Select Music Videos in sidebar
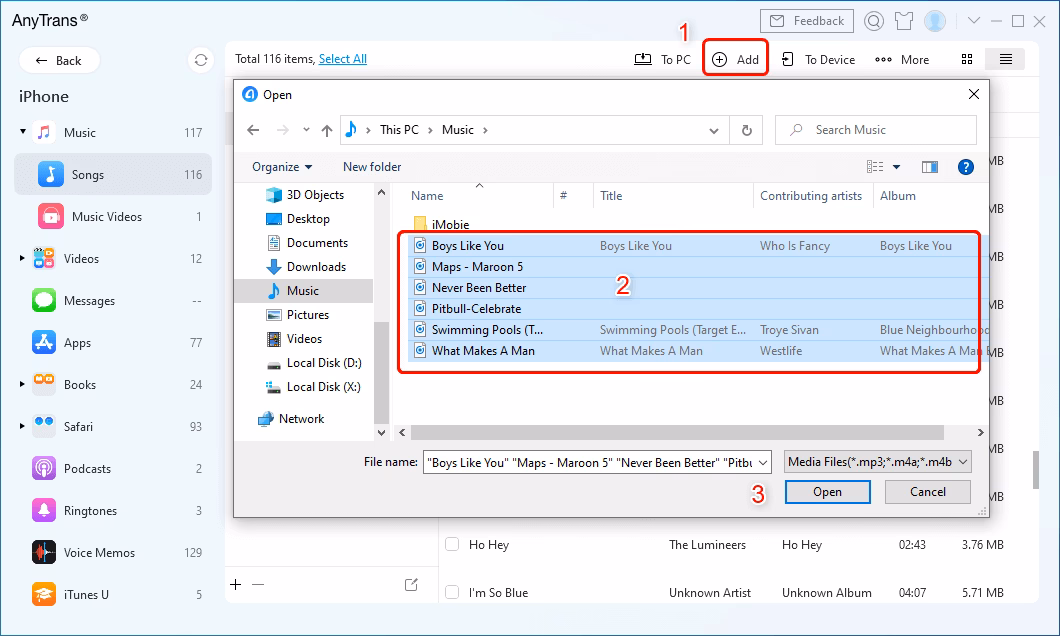 106,217
